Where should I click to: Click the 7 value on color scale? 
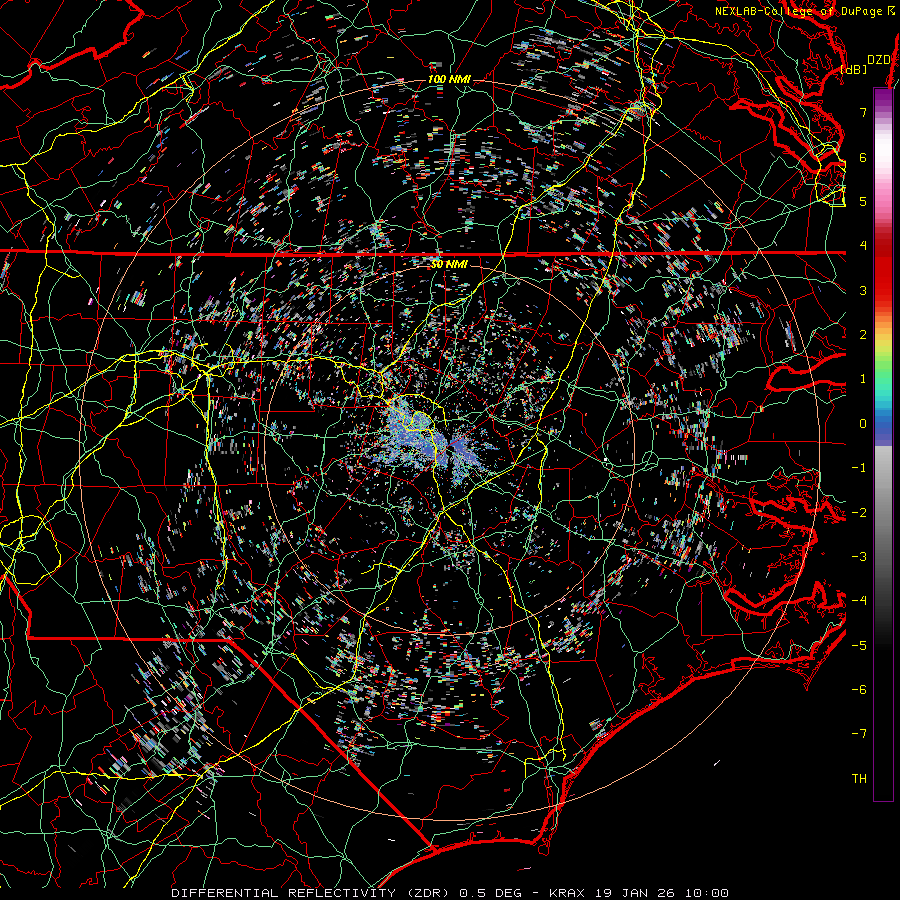click(x=863, y=112)
